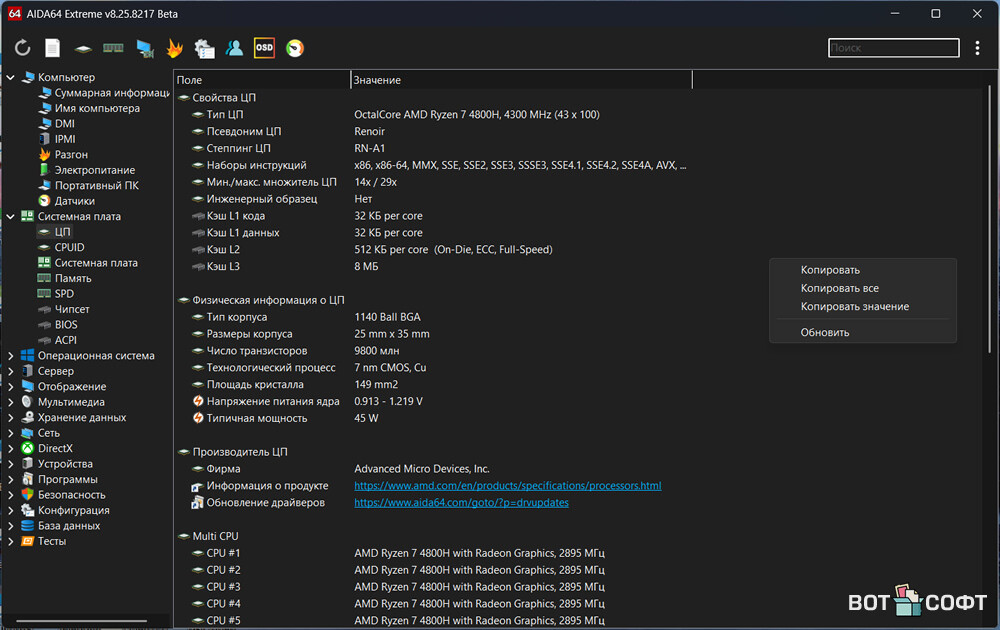Open the gear with checklist settings icon
The height and width of the screenshot is (630, 1000).
[204, 48]
